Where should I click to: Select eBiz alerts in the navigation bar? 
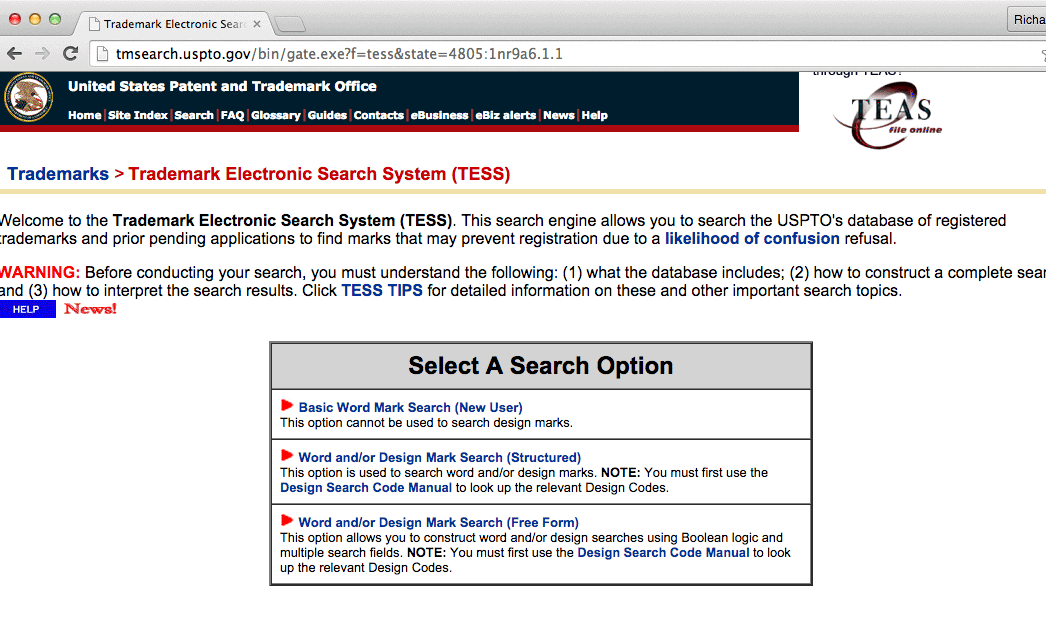pyautogui.click(x=505, y=116)
